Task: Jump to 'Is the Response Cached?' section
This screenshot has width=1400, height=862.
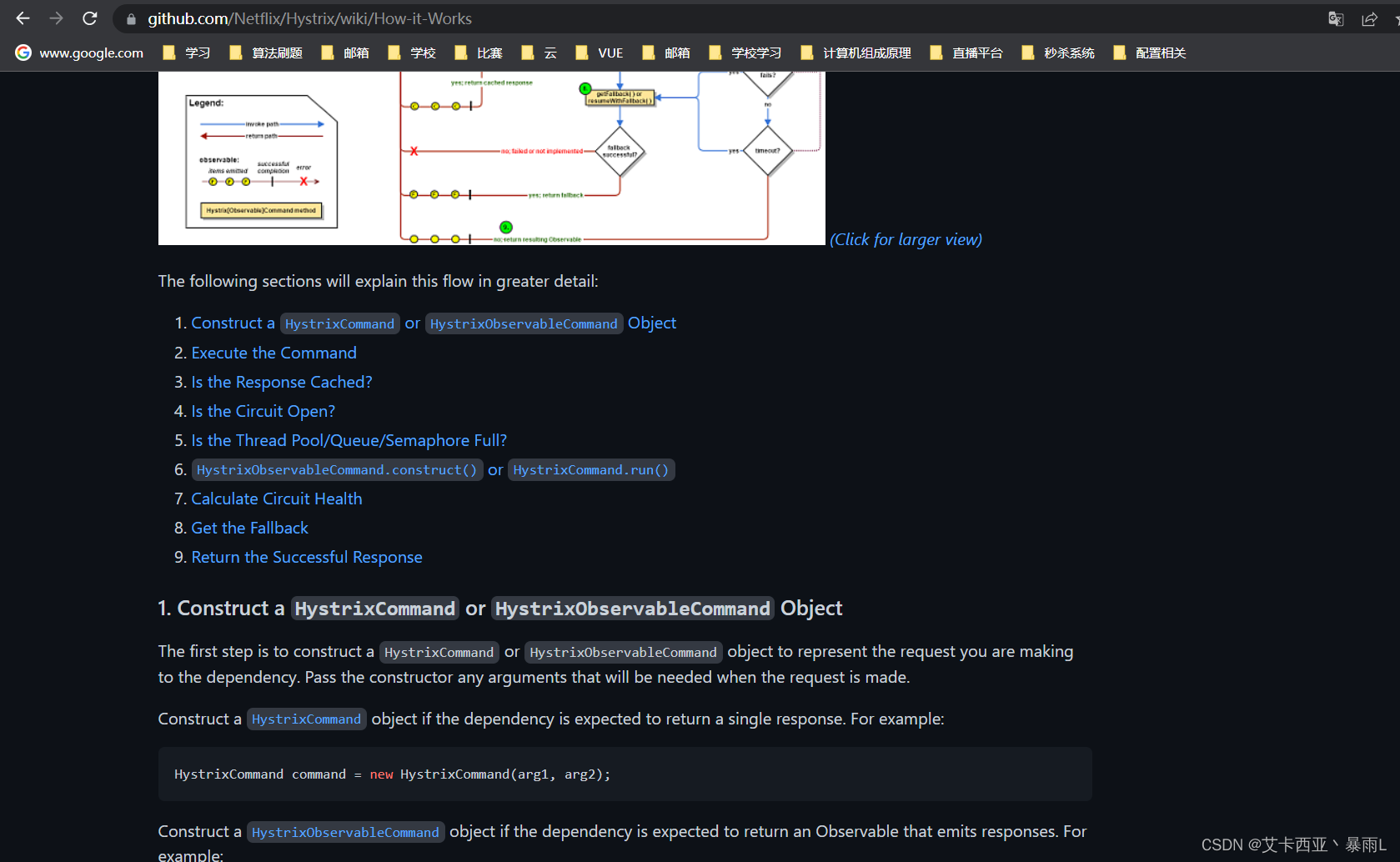Action: tap(282, 382)
